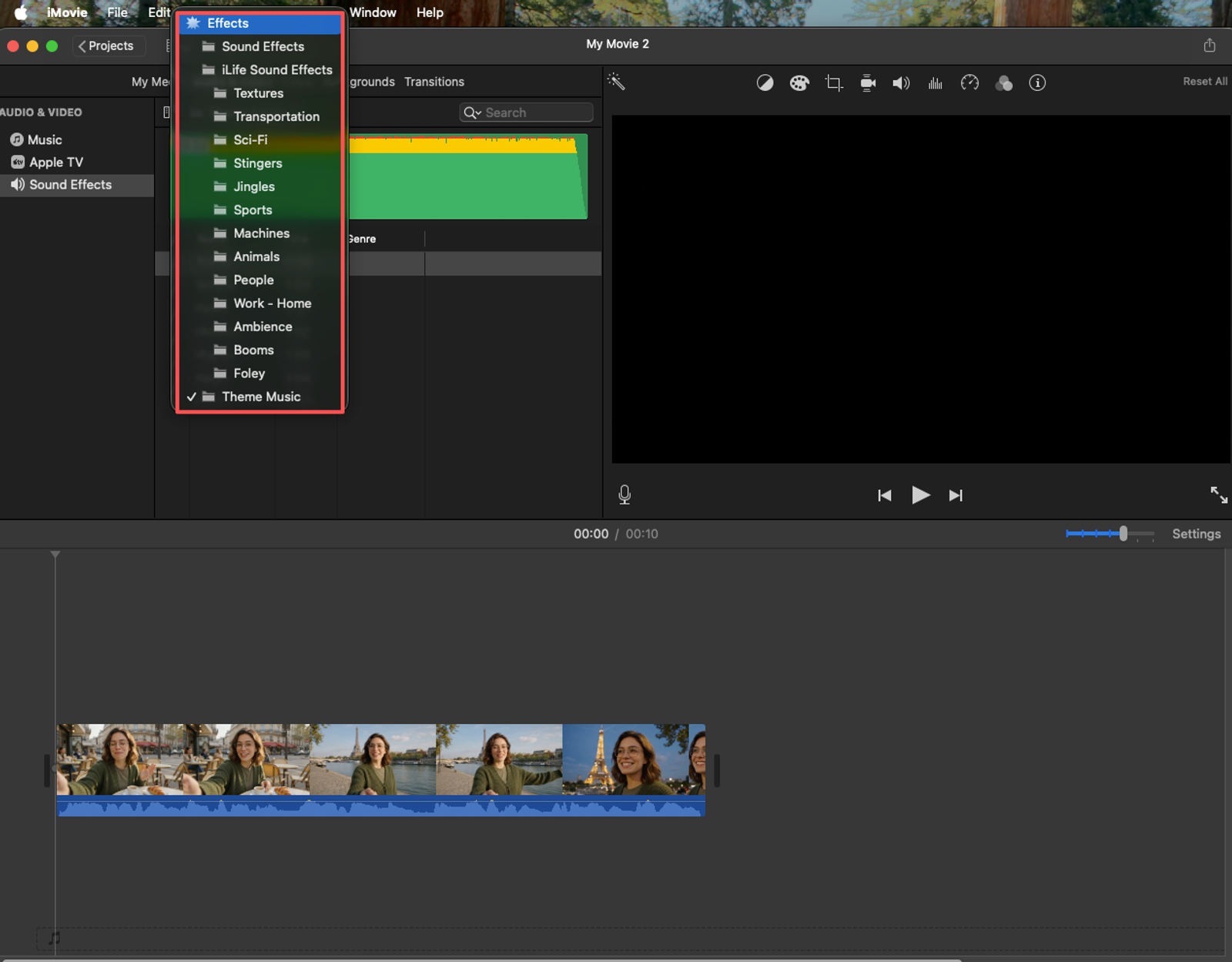Skip to previous clip
The height and width of the screenshot is (962, 1232).
click(x=885, y=495)
